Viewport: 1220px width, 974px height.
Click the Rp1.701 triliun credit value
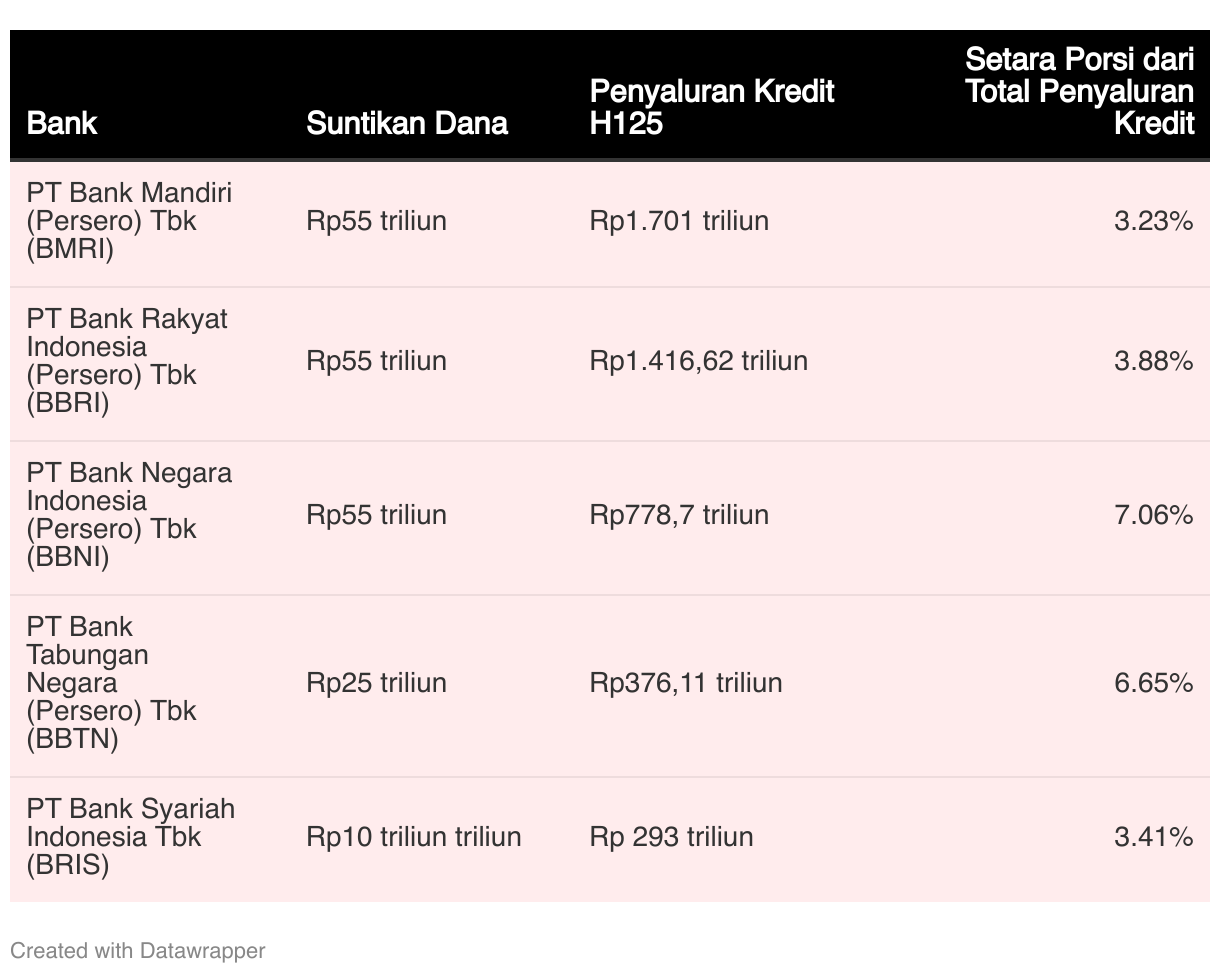(x=679, y=221)
